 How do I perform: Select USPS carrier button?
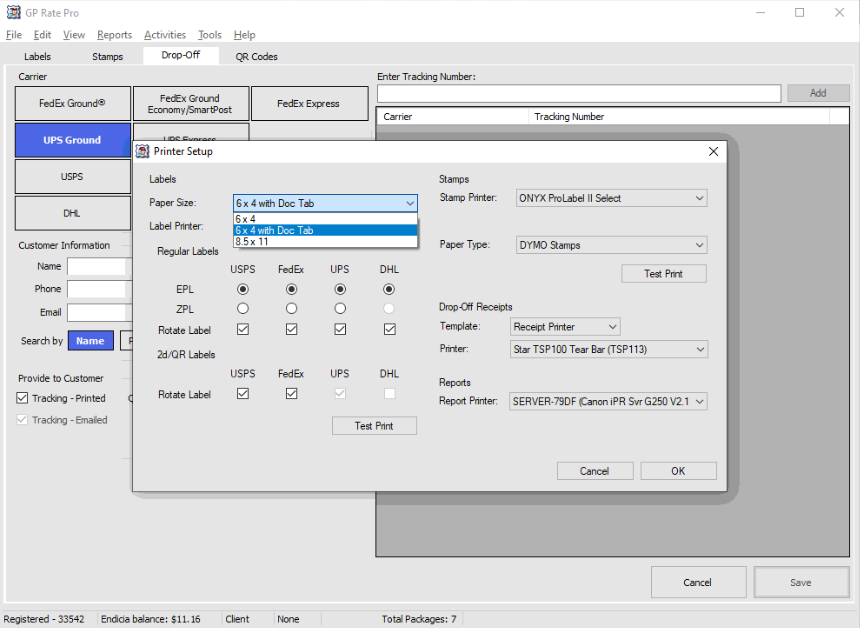(x=72, y=177)
